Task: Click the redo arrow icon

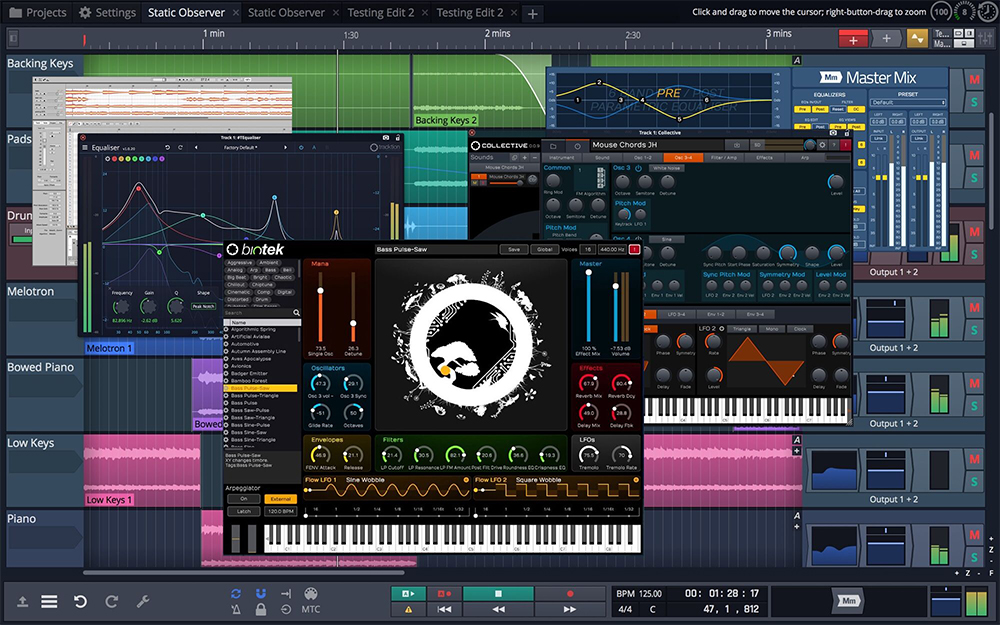Action: click(112, 601)
